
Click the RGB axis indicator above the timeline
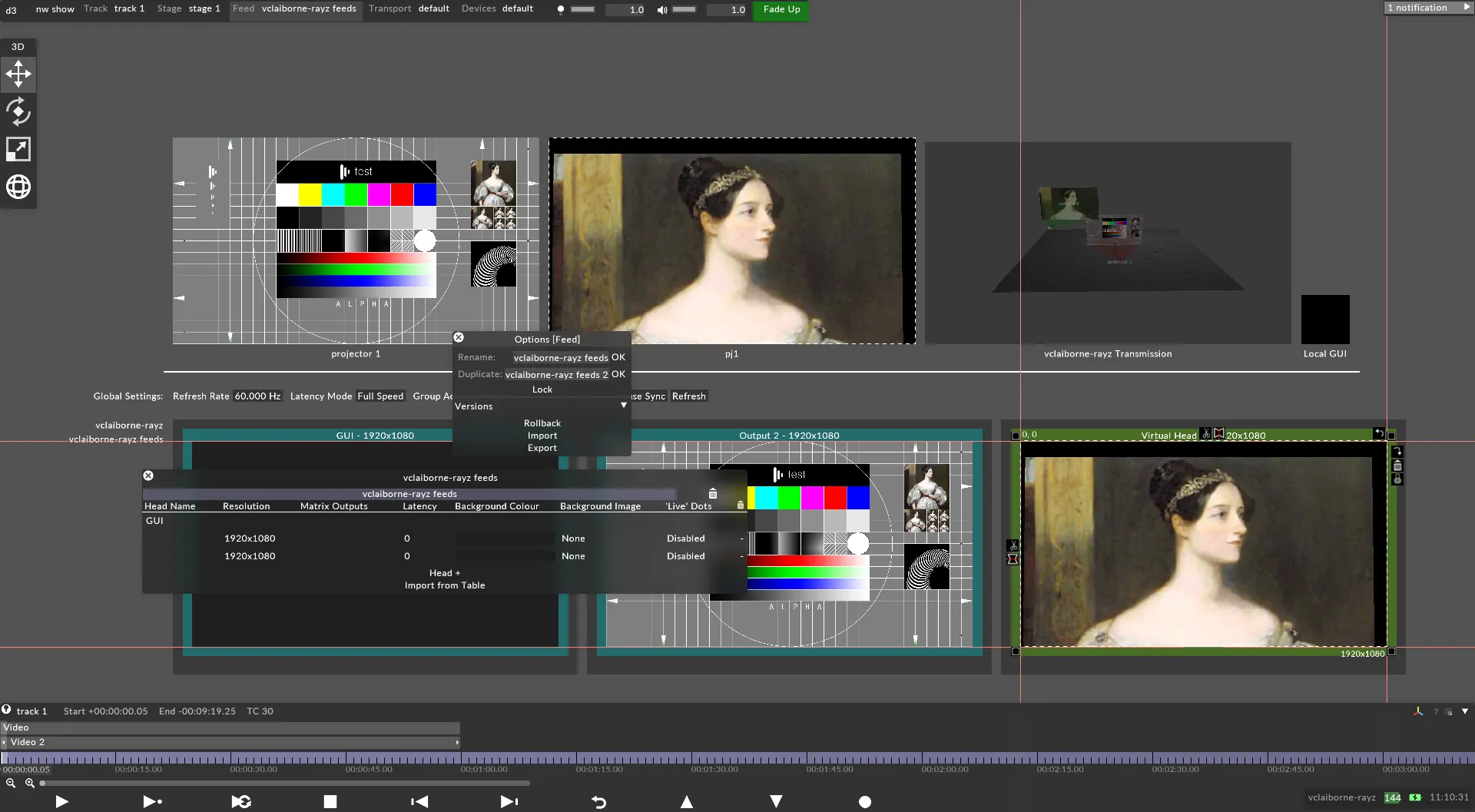click(1417, 711)
